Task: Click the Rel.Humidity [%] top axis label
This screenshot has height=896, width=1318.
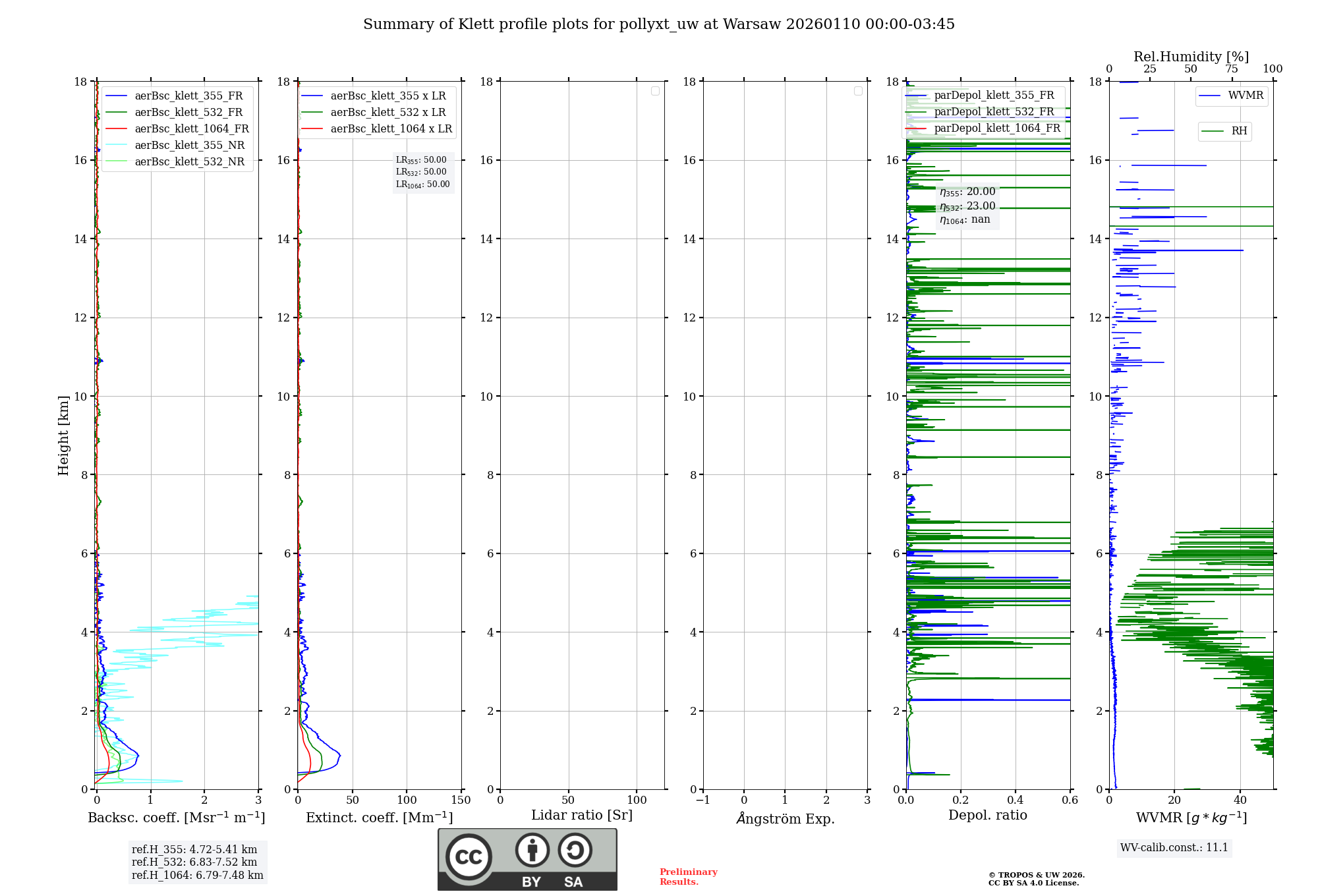Action: pyautogui.click(x=1191, y=57)
